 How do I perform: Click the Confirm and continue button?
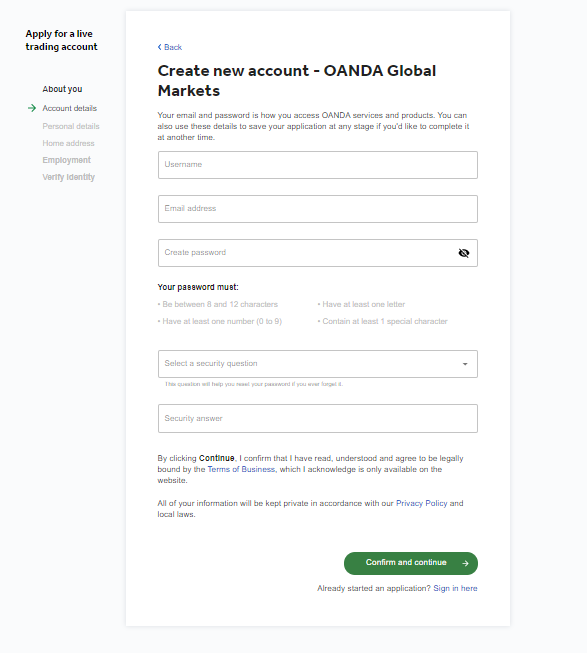410,563
